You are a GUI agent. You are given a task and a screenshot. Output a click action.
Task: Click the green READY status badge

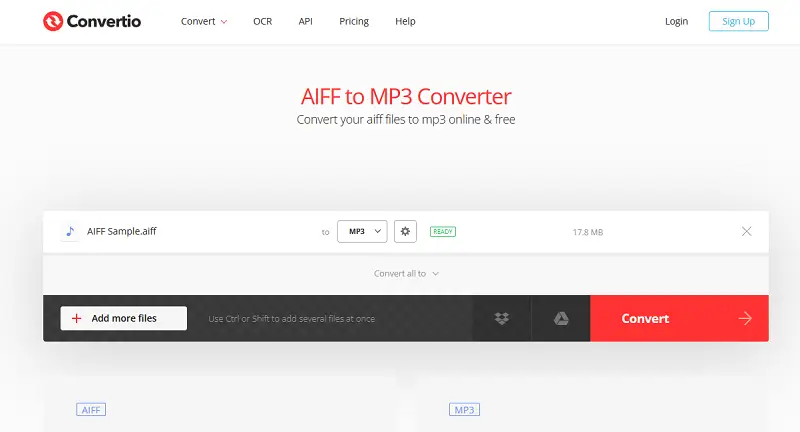point(443,232)
